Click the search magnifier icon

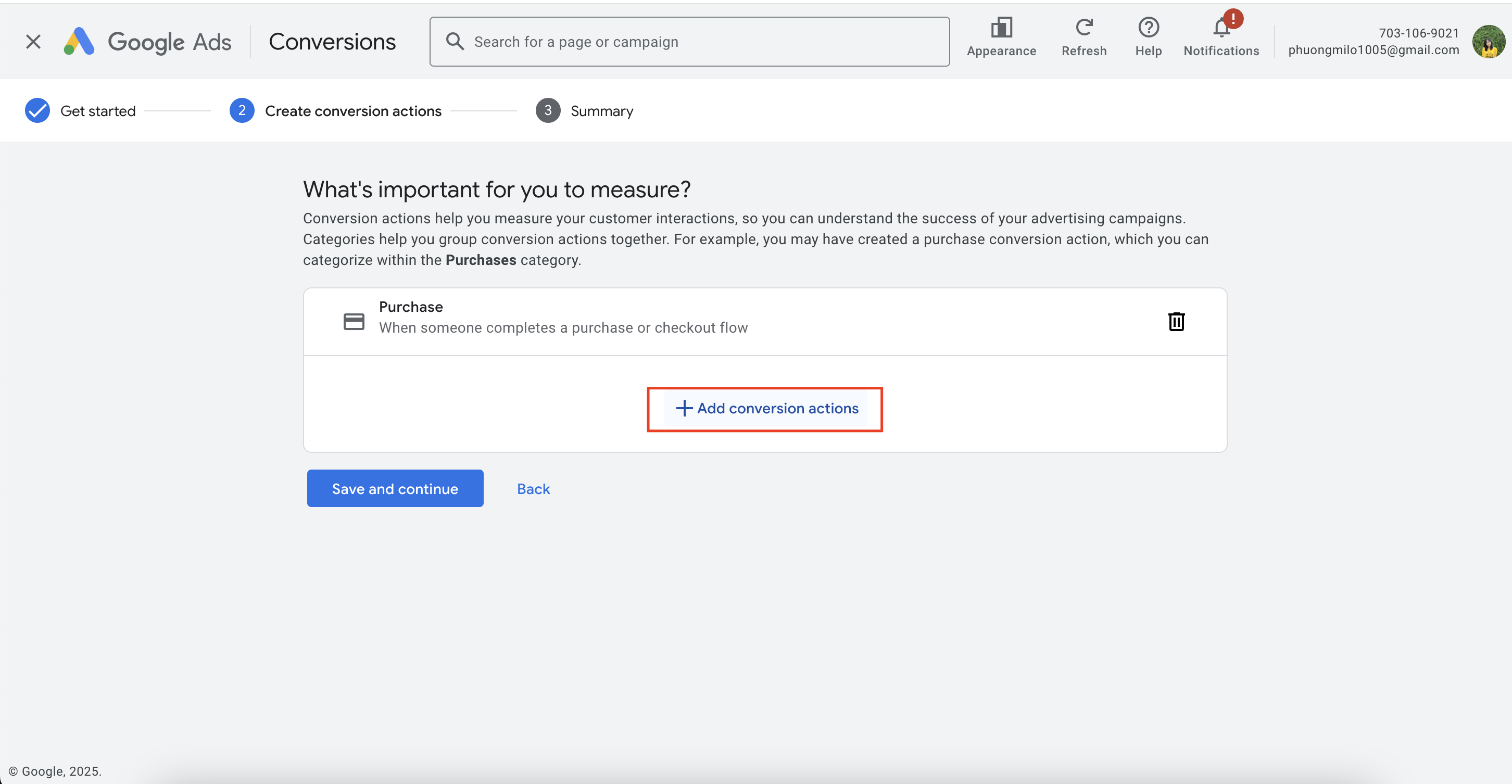click(455, 42)
